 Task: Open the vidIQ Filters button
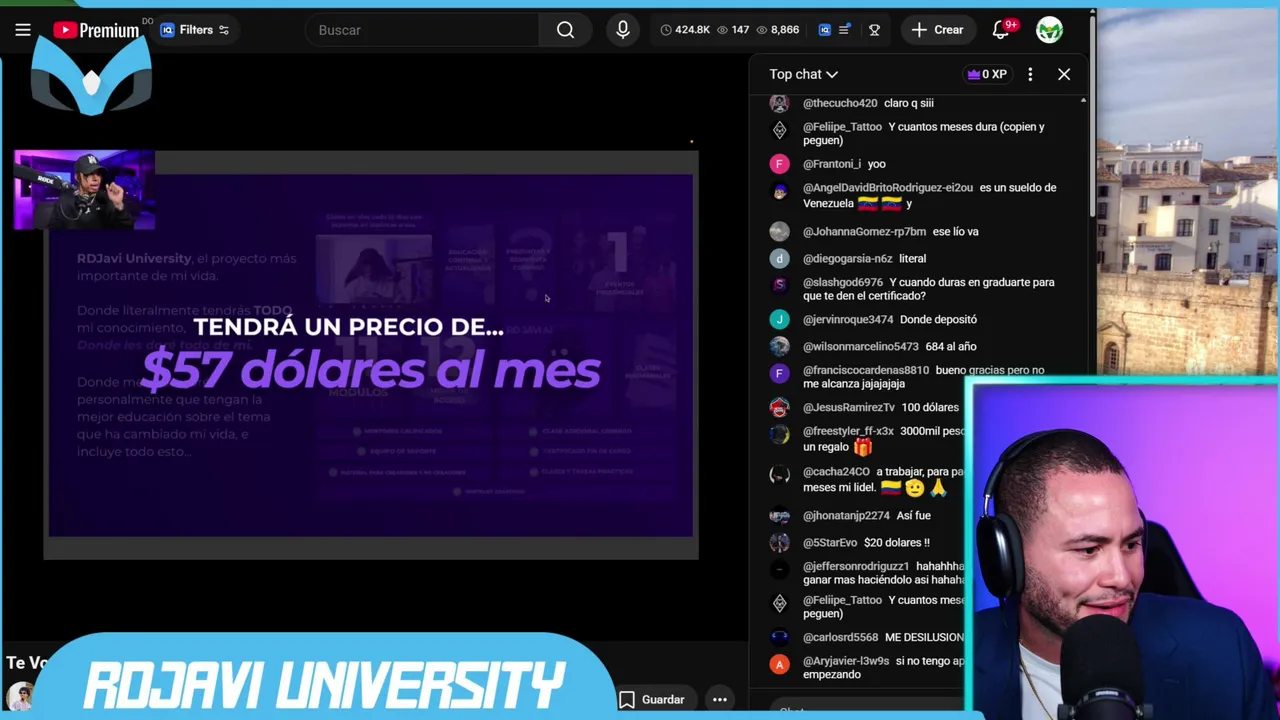click(196, 30)
